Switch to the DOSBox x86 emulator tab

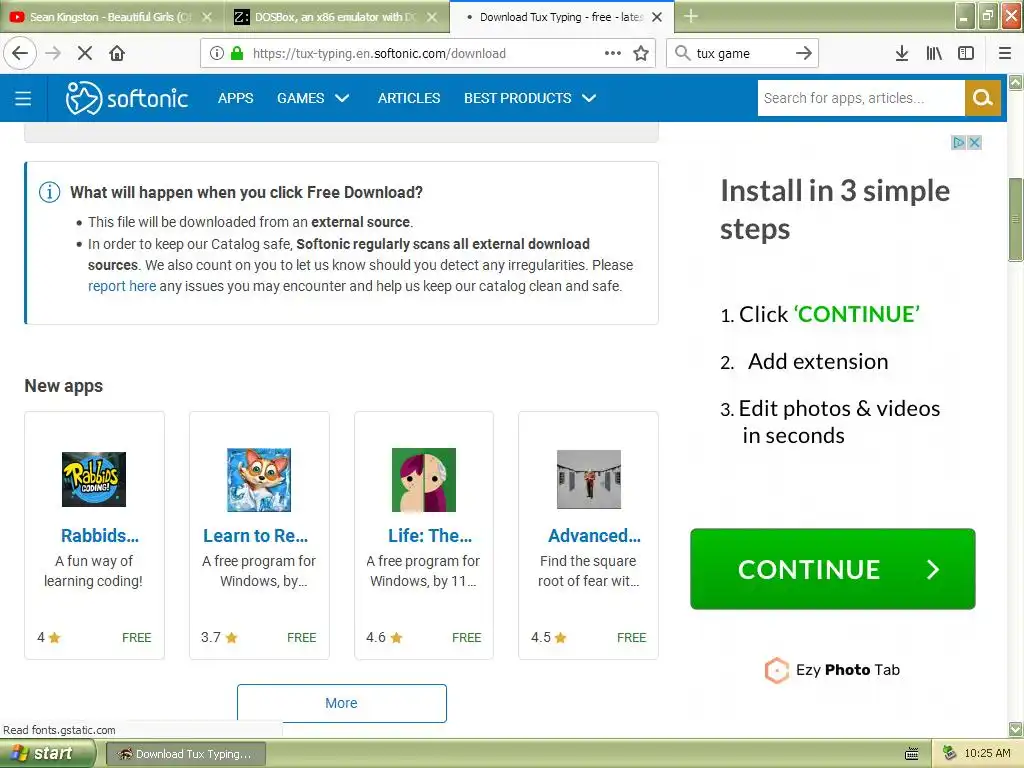pyautogui.click(x=336, y=17)
